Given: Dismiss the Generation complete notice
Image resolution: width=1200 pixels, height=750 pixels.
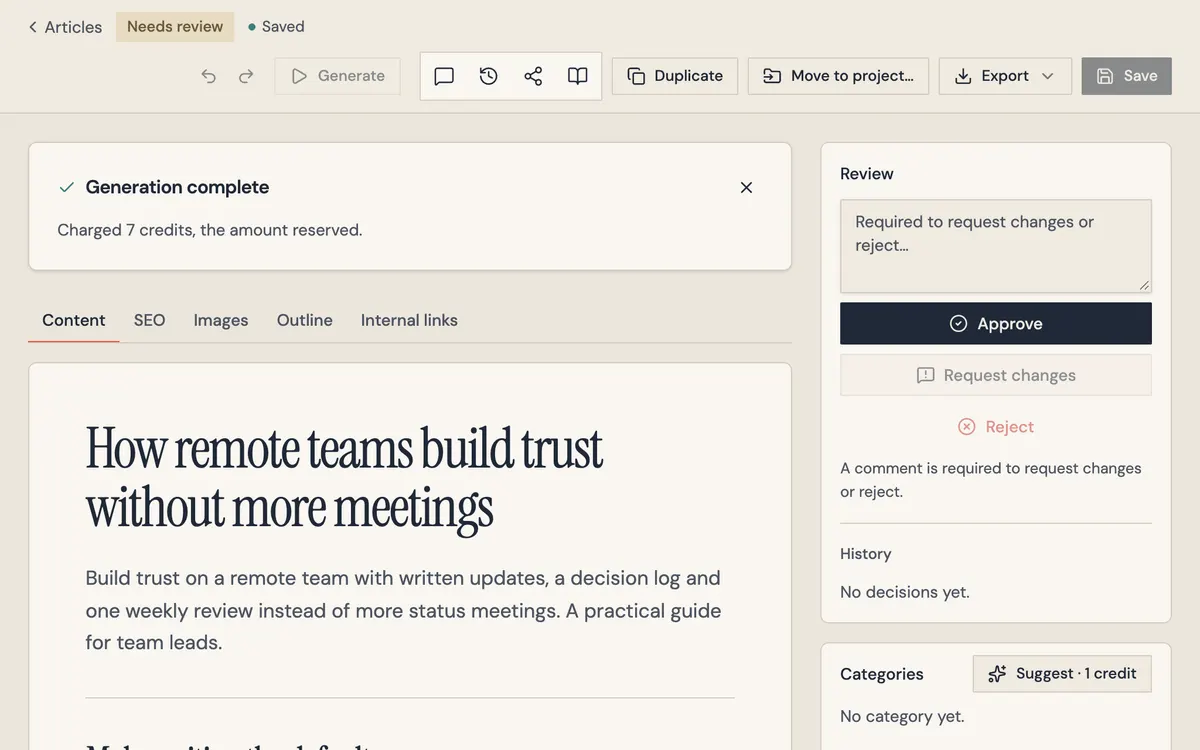Looking at the screenshot, I should [746, 187].
